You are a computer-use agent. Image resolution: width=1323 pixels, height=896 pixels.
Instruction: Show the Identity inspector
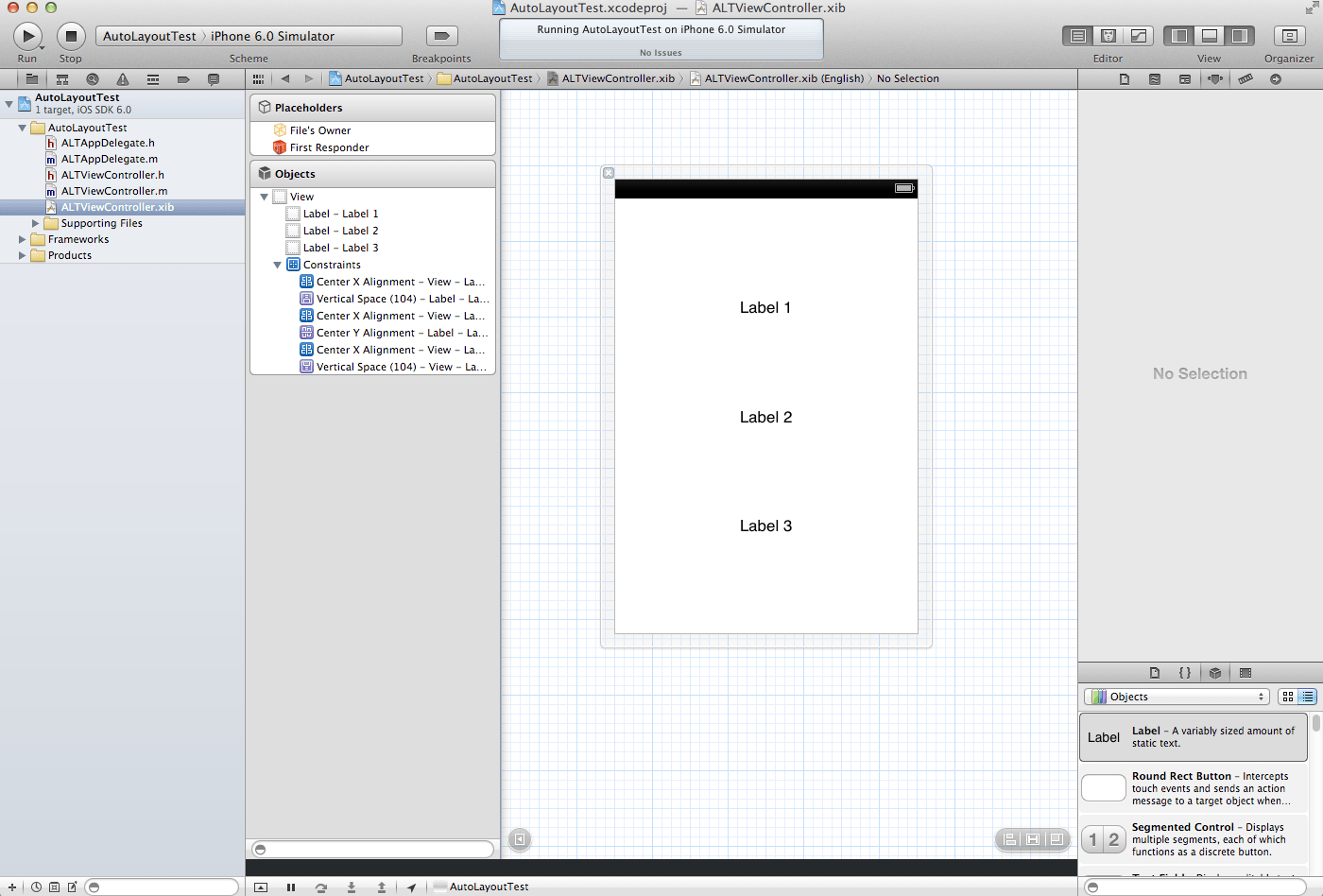1185,79
